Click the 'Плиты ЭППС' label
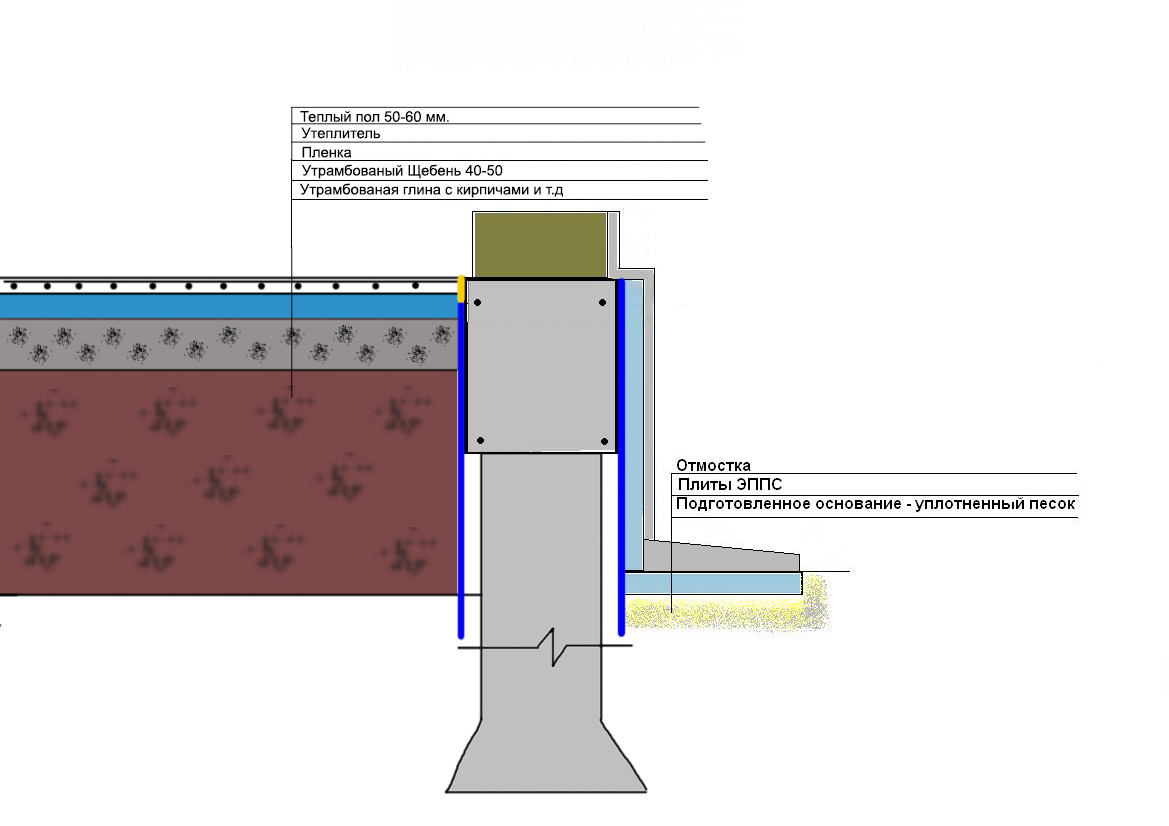Screen dimensions: 1169x826 pyautogui.click(x=730, y=485)
